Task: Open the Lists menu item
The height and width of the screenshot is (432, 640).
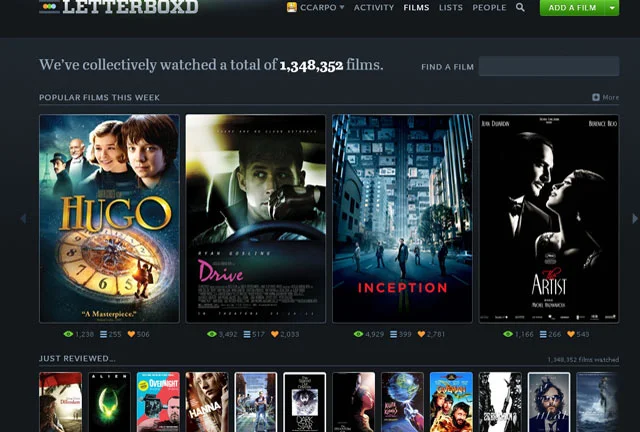Action: point(451,7)
